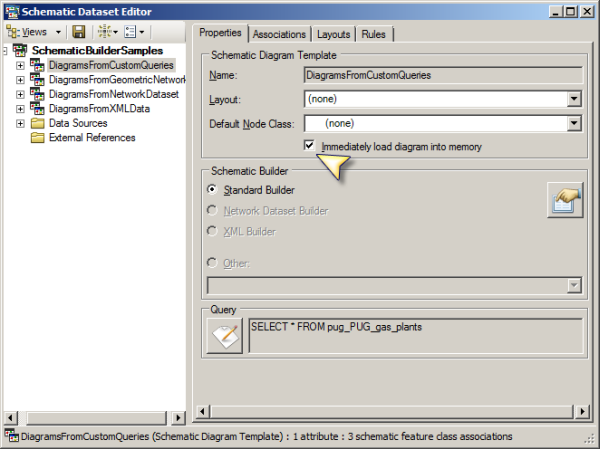Select DiagramsFromCustomQueries in the tree
This screenshot has width=600, height=449.
111,65
